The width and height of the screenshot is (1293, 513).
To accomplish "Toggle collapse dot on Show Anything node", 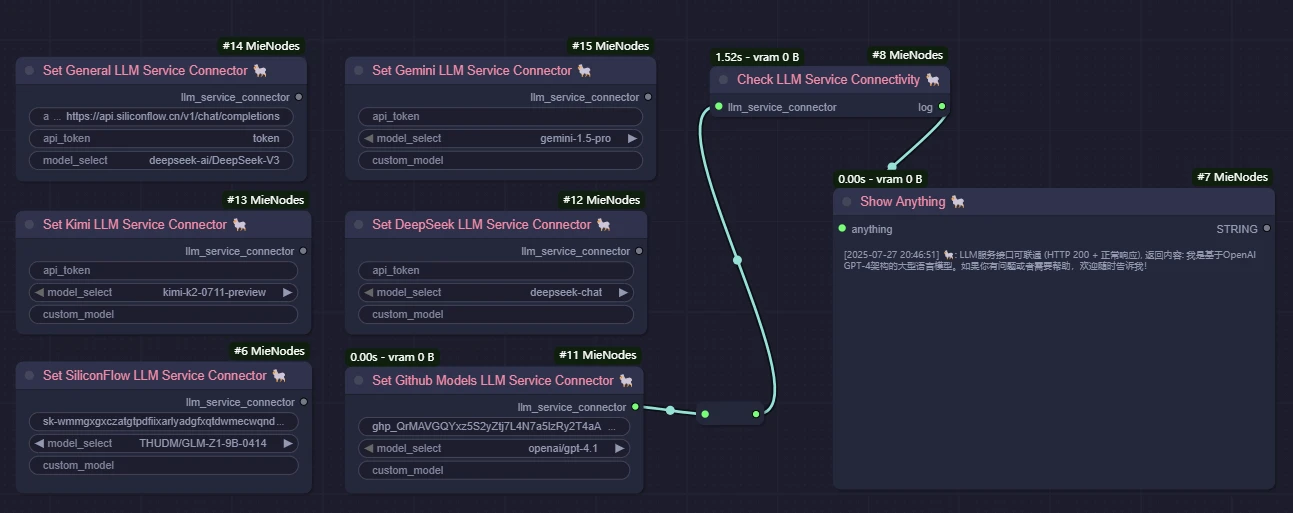I will click(x=846, y=202).
